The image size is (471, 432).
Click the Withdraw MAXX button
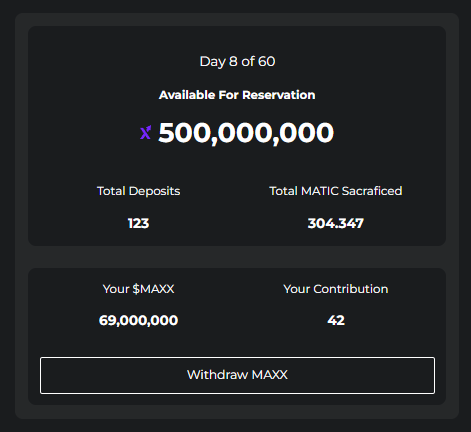[x=237, y=375]
